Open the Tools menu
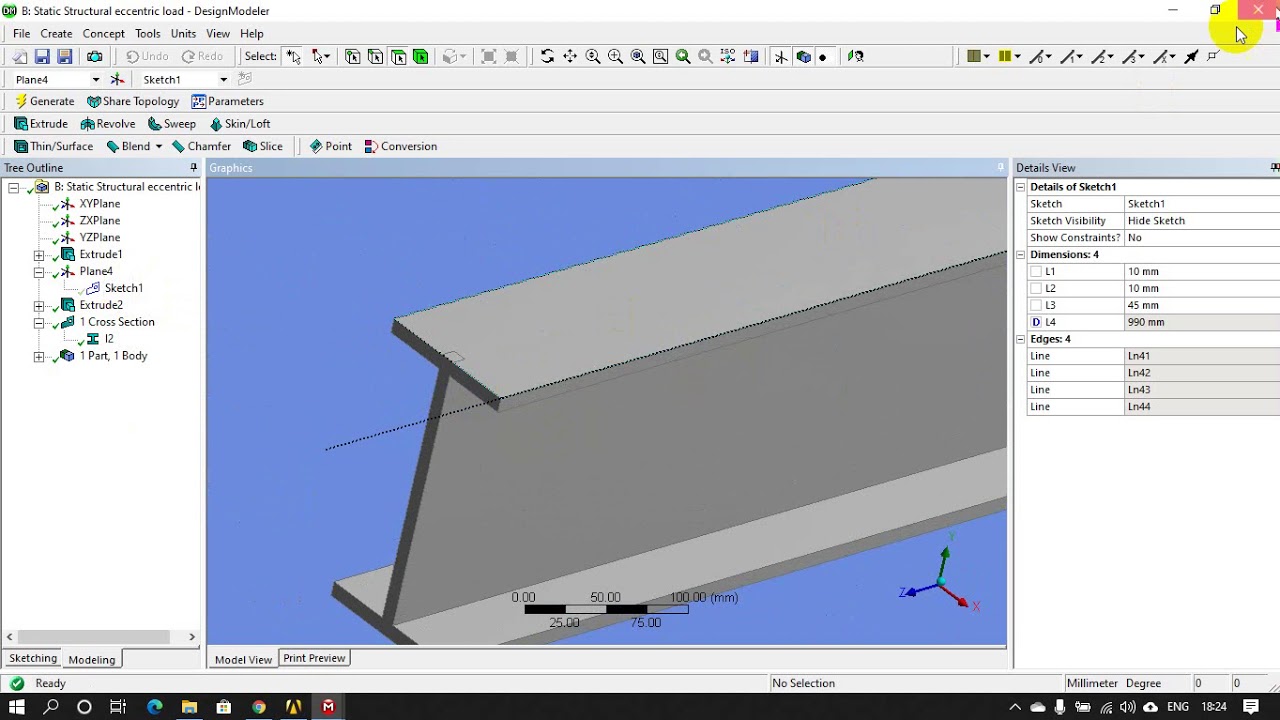The image size is (1280, 720). 148,33
